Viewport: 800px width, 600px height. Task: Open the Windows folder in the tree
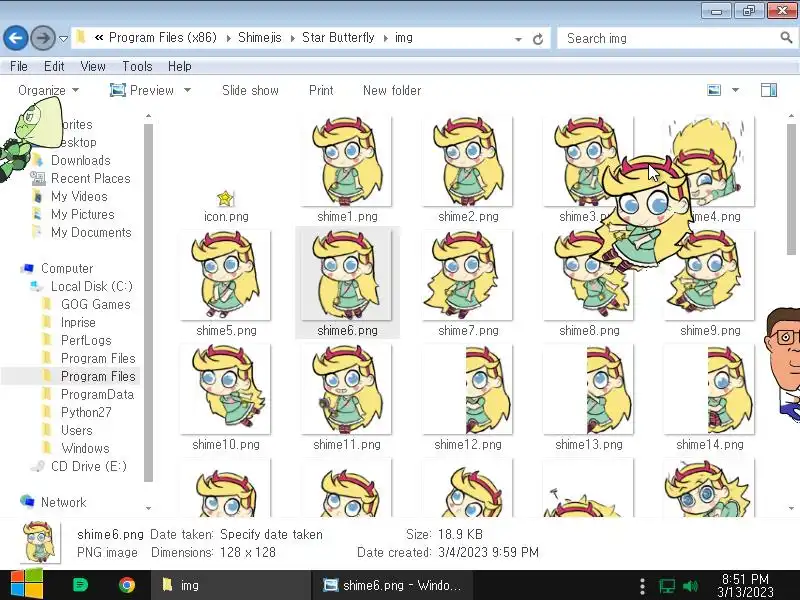click(x=85, y=448)
